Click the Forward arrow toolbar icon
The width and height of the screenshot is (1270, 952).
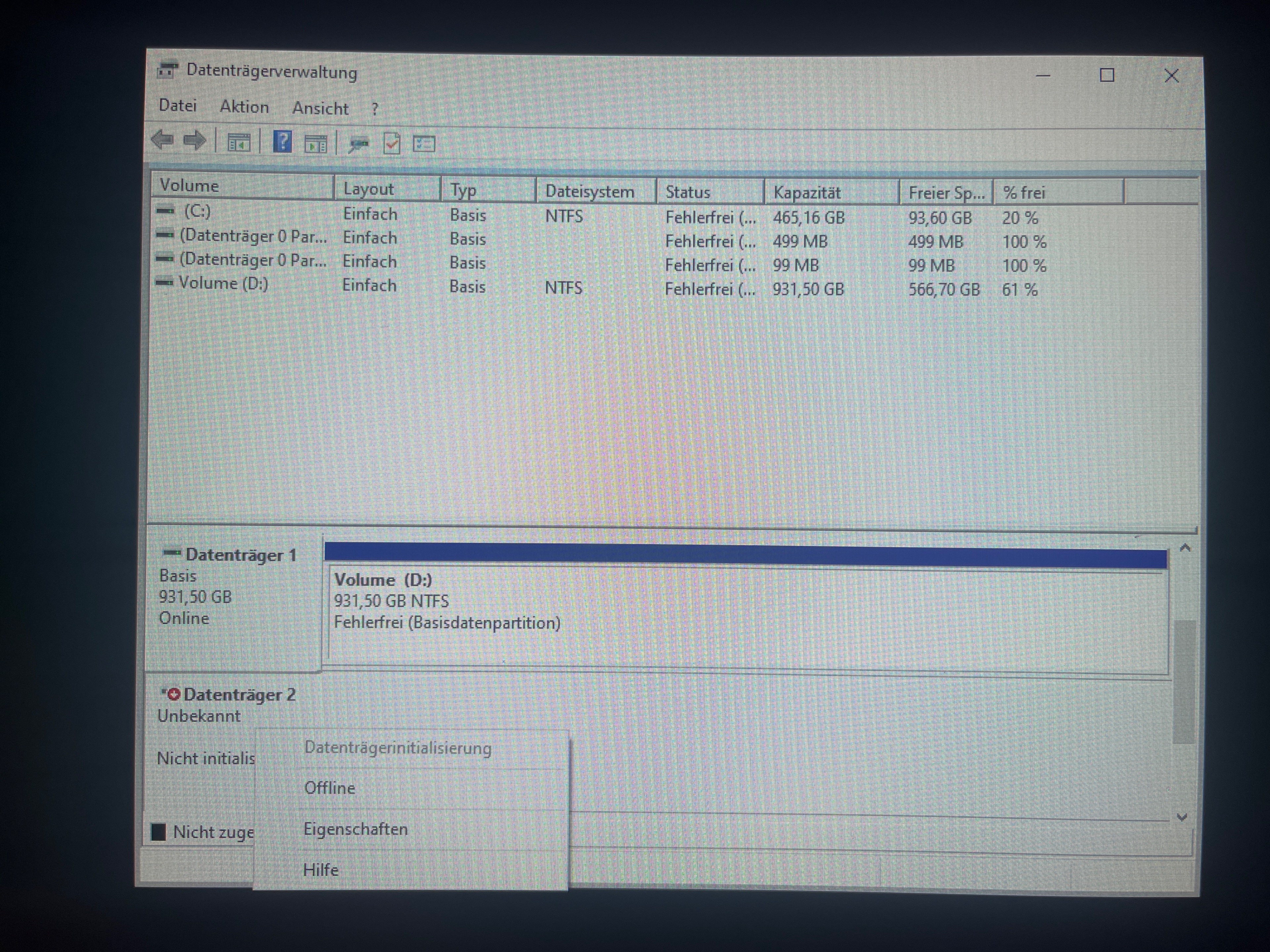pos(194,140)
